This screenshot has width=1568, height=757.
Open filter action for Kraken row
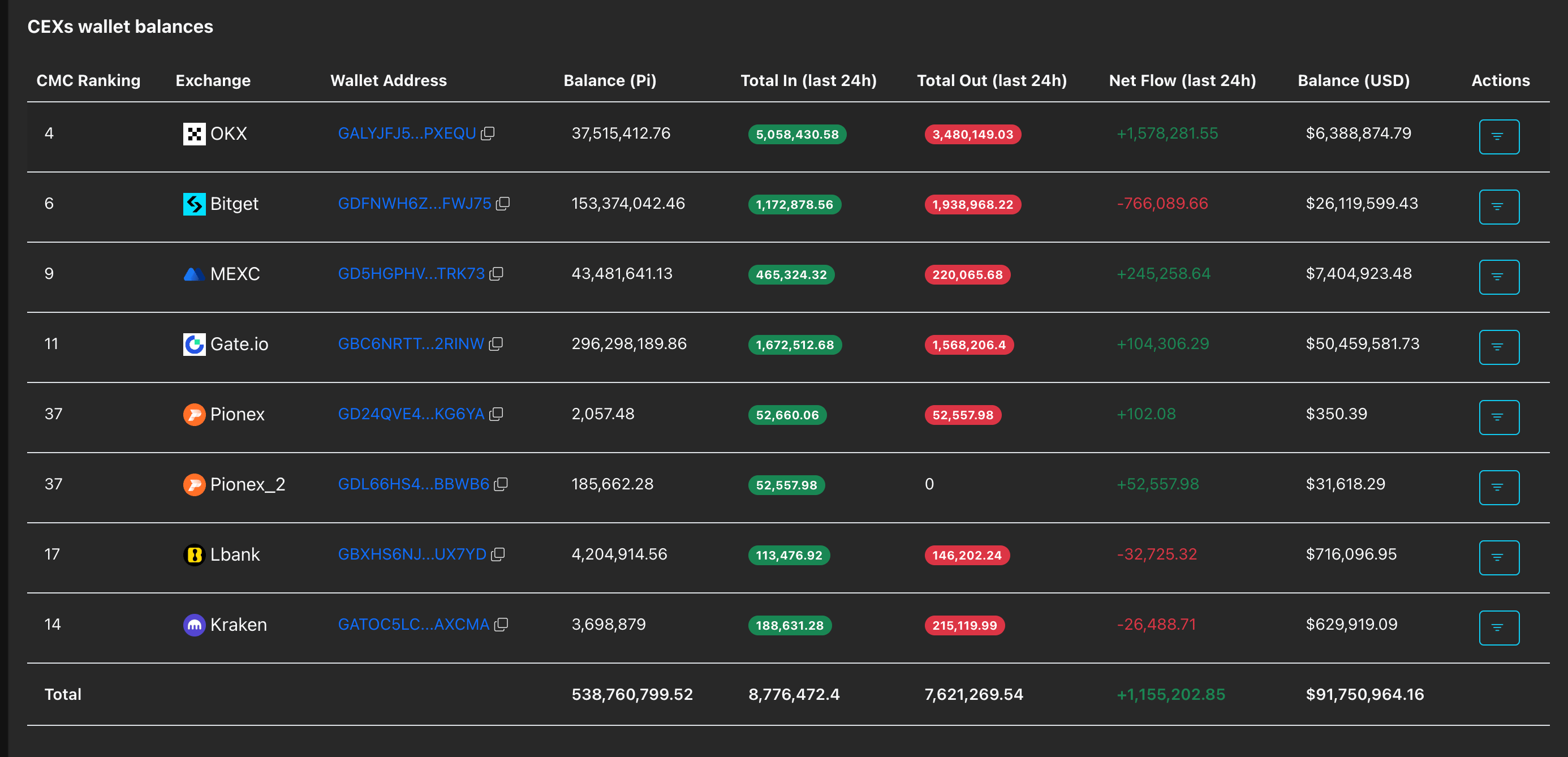click(x=1498, y=627)
